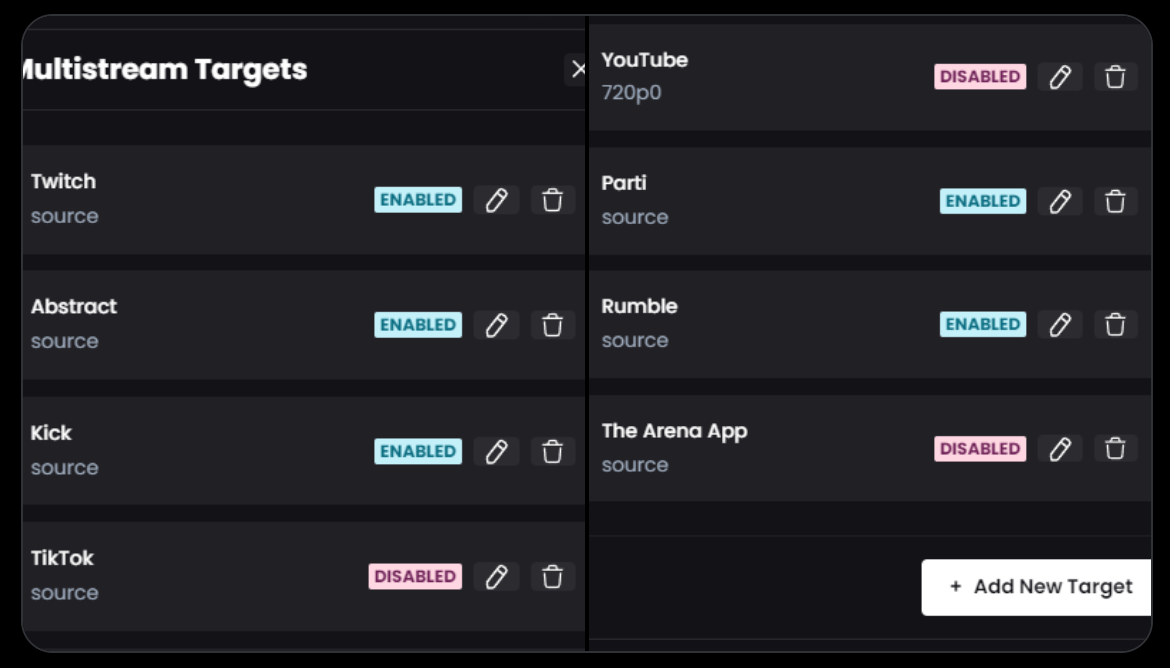The width and height of the screenshot is (1170, 668).
Task: Edit the YouTube 720p0 target
Action: [1060, 77]
